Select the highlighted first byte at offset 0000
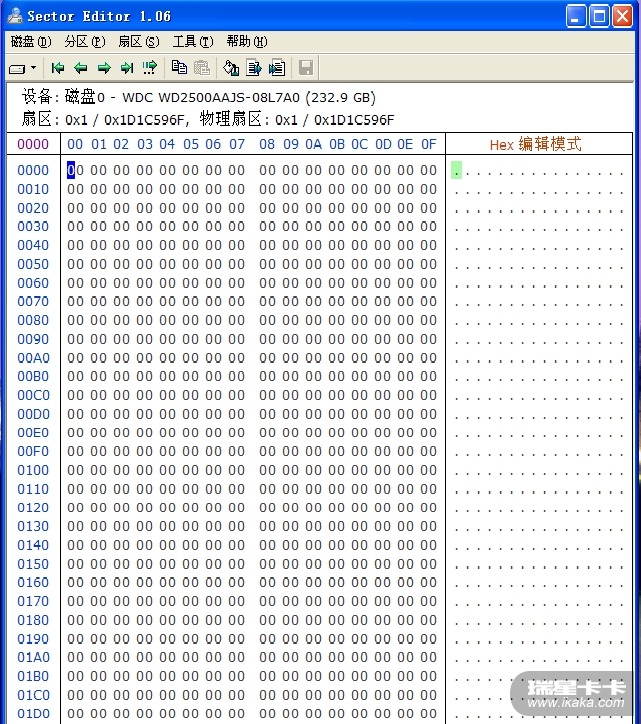 click(x=75, y=170)
